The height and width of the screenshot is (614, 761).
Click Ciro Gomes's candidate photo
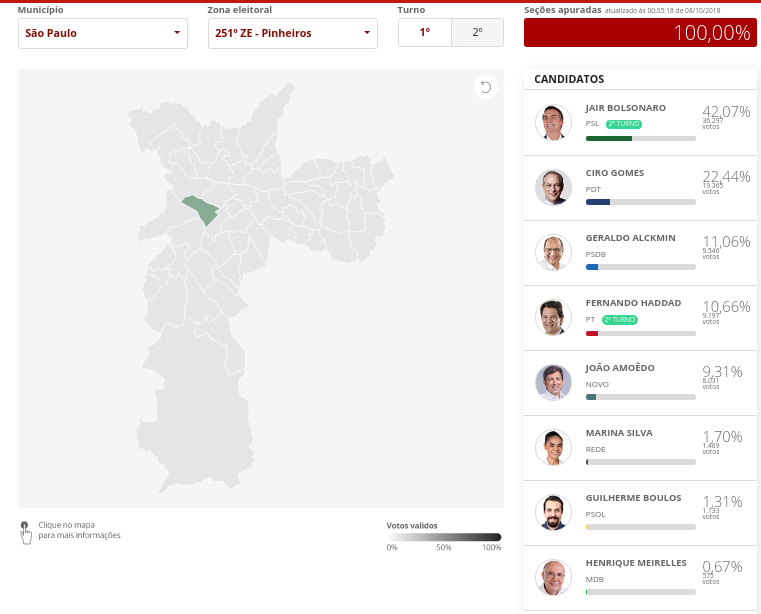[552, 188]
